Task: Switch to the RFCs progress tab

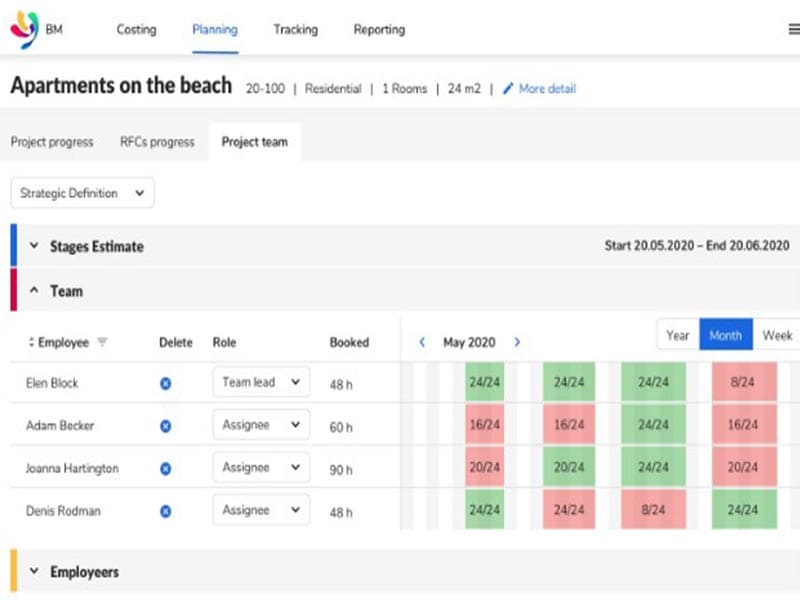Action: click(157, 142)
